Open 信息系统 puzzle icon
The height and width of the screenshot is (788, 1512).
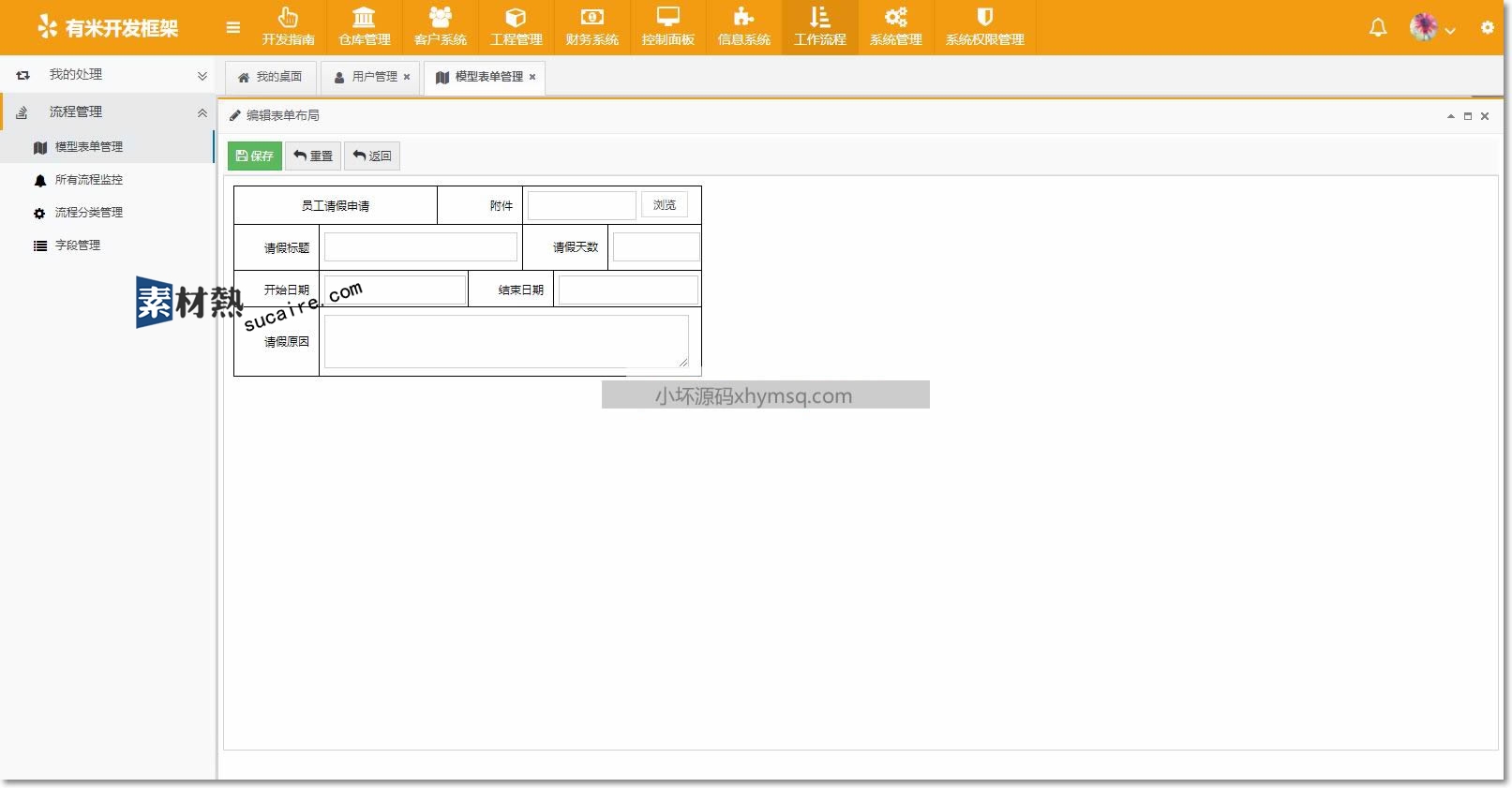click(743, 27)
